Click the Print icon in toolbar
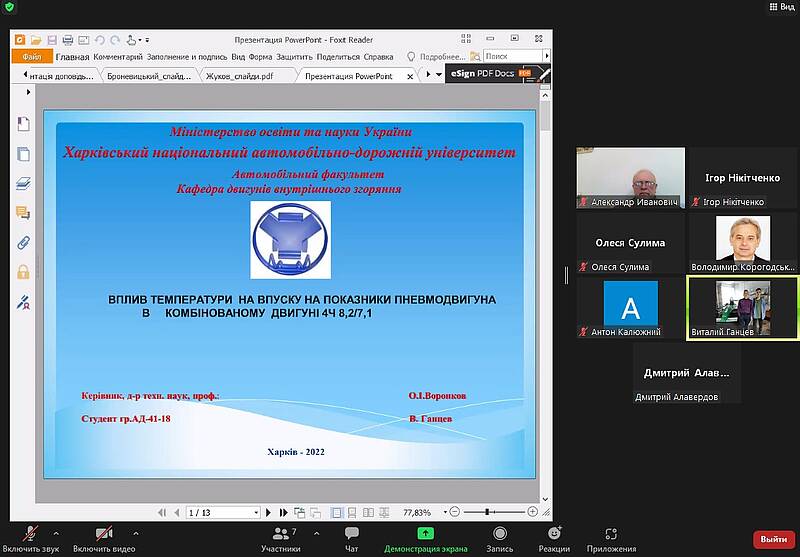This screenshot has width=800, height=557. click(x=67, y=40)
